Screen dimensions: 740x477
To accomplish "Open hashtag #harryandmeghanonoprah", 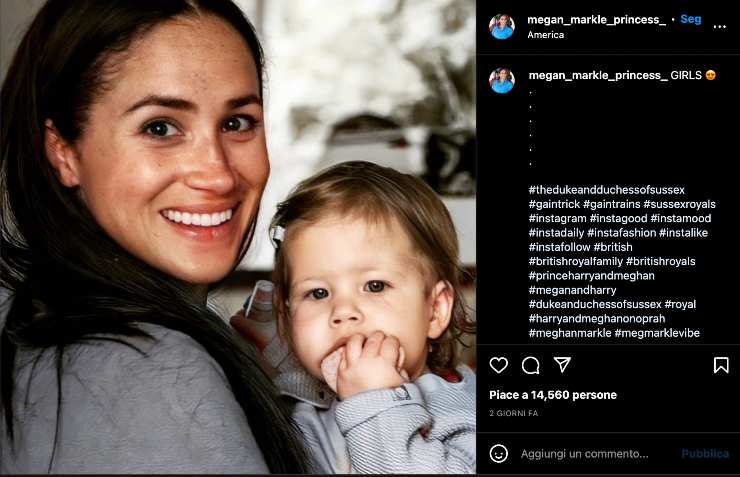I will point(597,318).
